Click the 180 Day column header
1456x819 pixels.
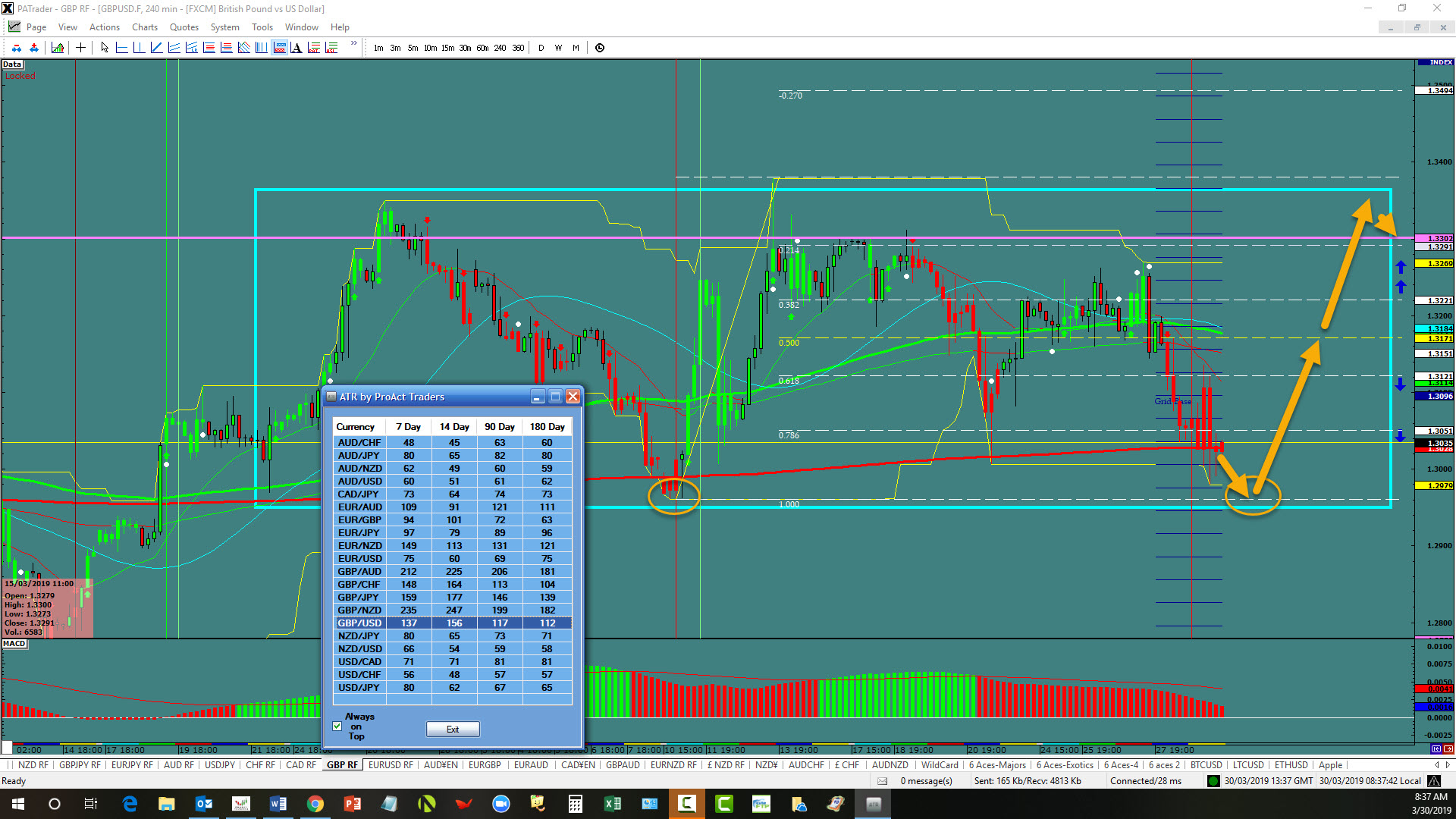(548, 426)
